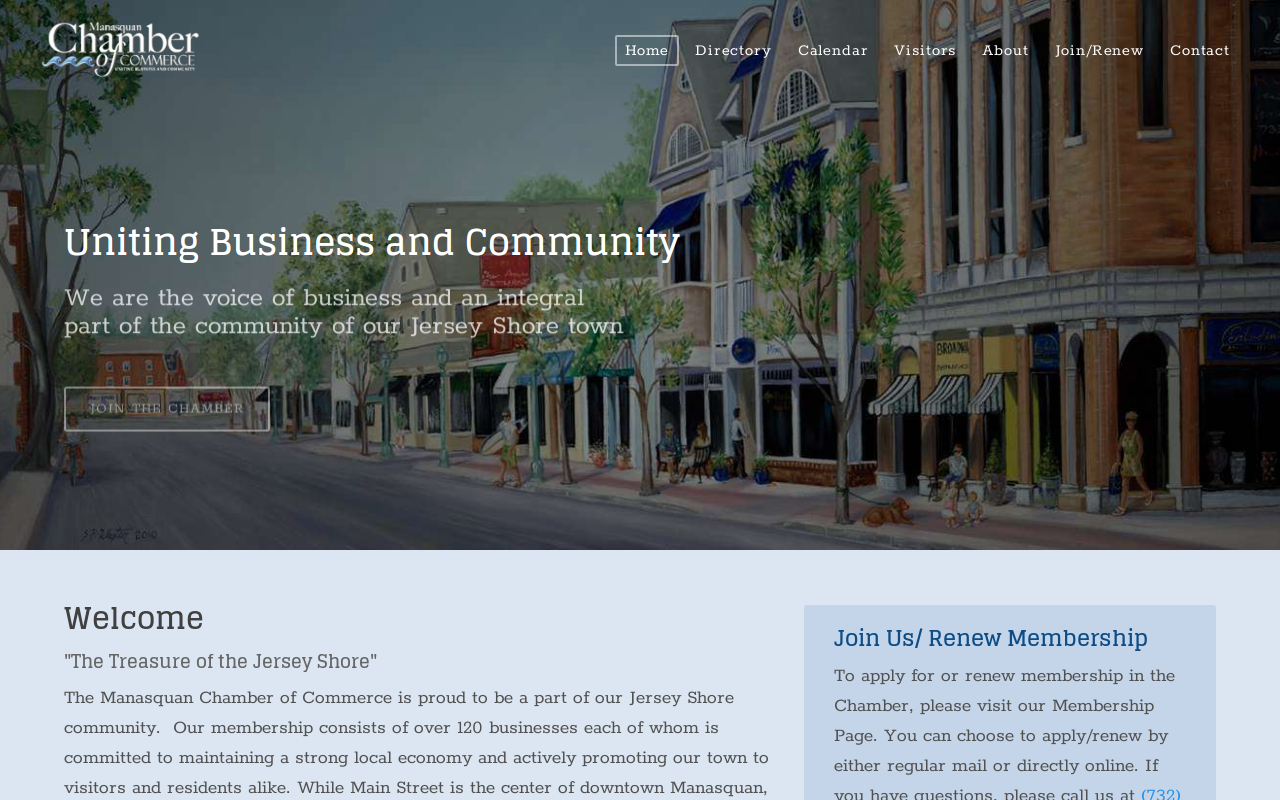1280x800 pixels.
Task: Click the "voice of business" hero subtitle
Action: [x=344, y=312]
